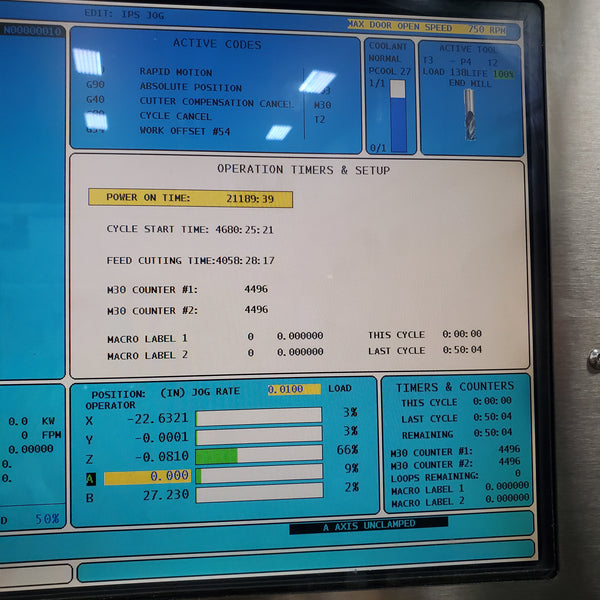This screenshot has height=600, width=600.
Task: Select the REMAINING 0:50:04 row
Action: click(457, 434)
